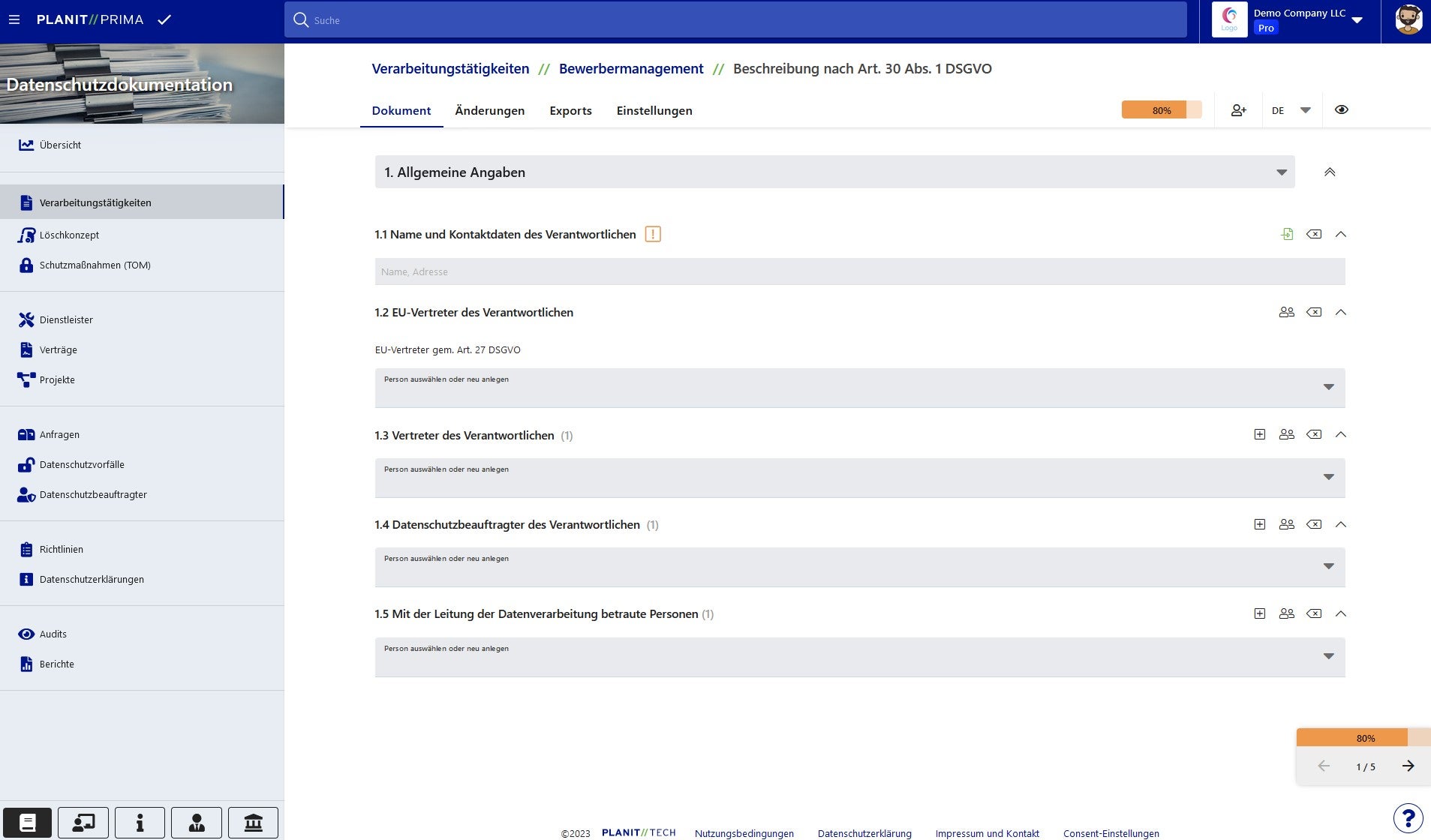Switch to the Exports tab
The image size is (1431, 840).
pyautogui.click(x=570, y=110)
